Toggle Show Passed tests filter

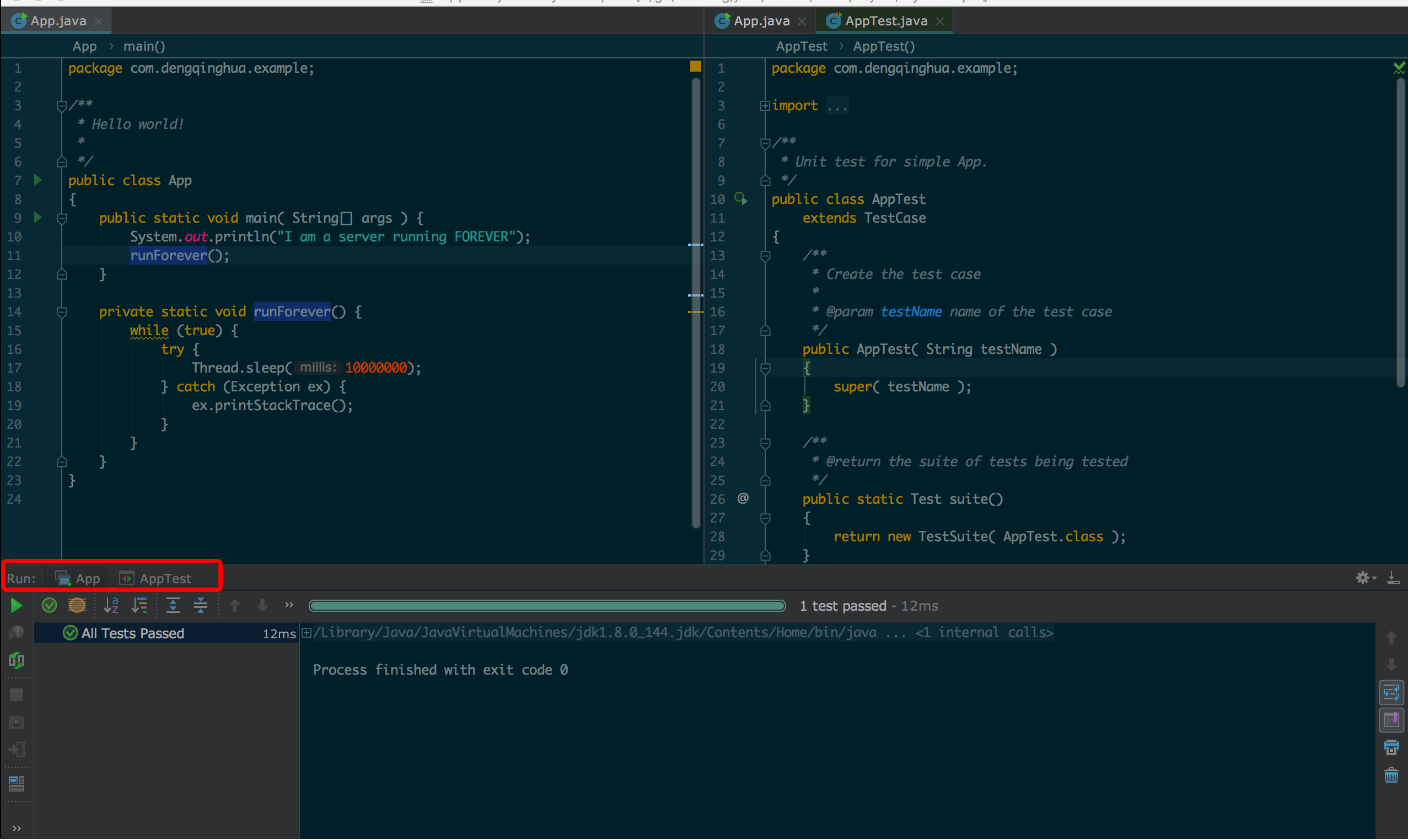point(49,606)
